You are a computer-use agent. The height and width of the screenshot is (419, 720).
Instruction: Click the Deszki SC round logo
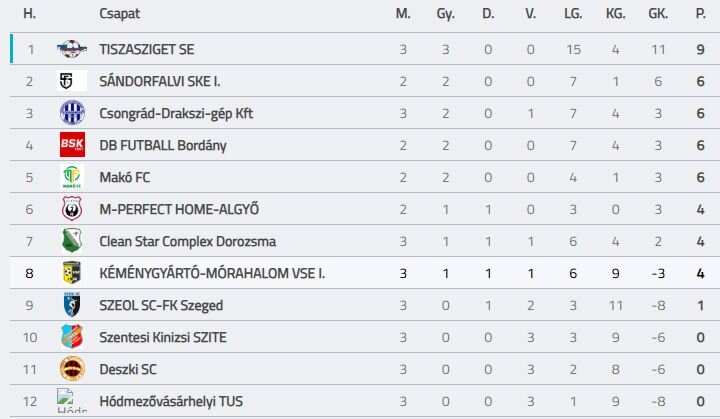coord(72,369)
